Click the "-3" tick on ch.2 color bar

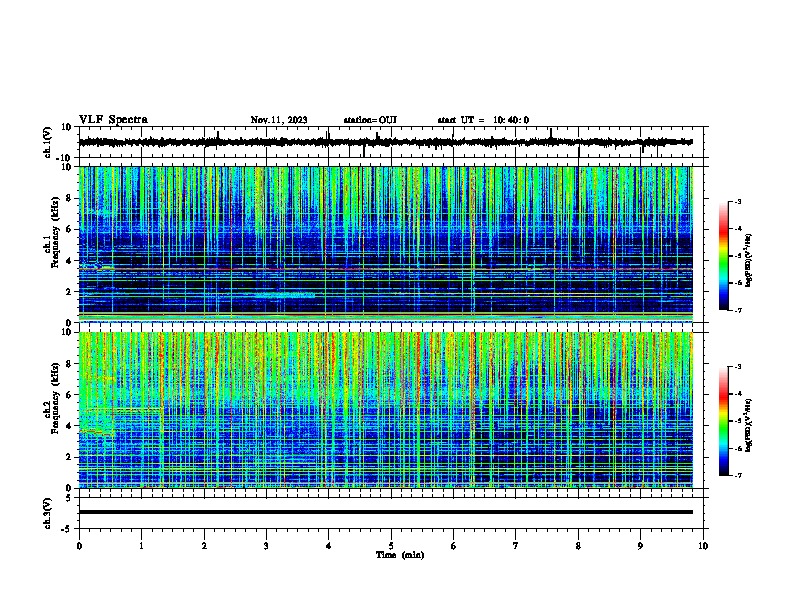click(x=738, y=367)
